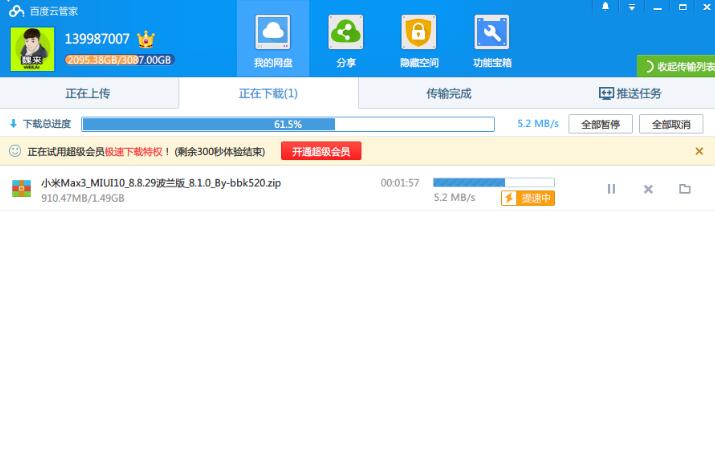The height and width of the screenshot is (471, 715).
Task: Switch to the 正在上传 uploading tab
Action: coord(88,94)
